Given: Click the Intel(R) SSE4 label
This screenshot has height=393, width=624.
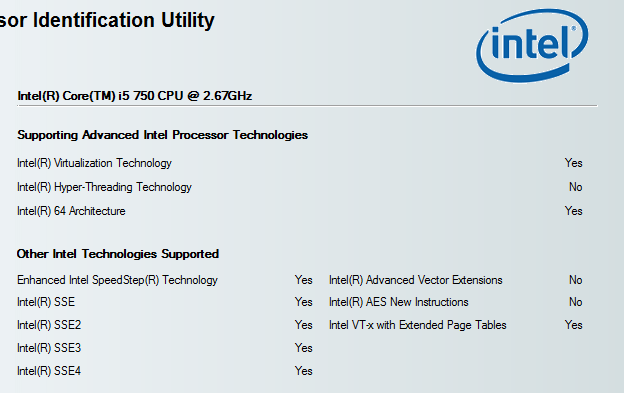Looking at the screenshot, I should click(x=49, y=371).
